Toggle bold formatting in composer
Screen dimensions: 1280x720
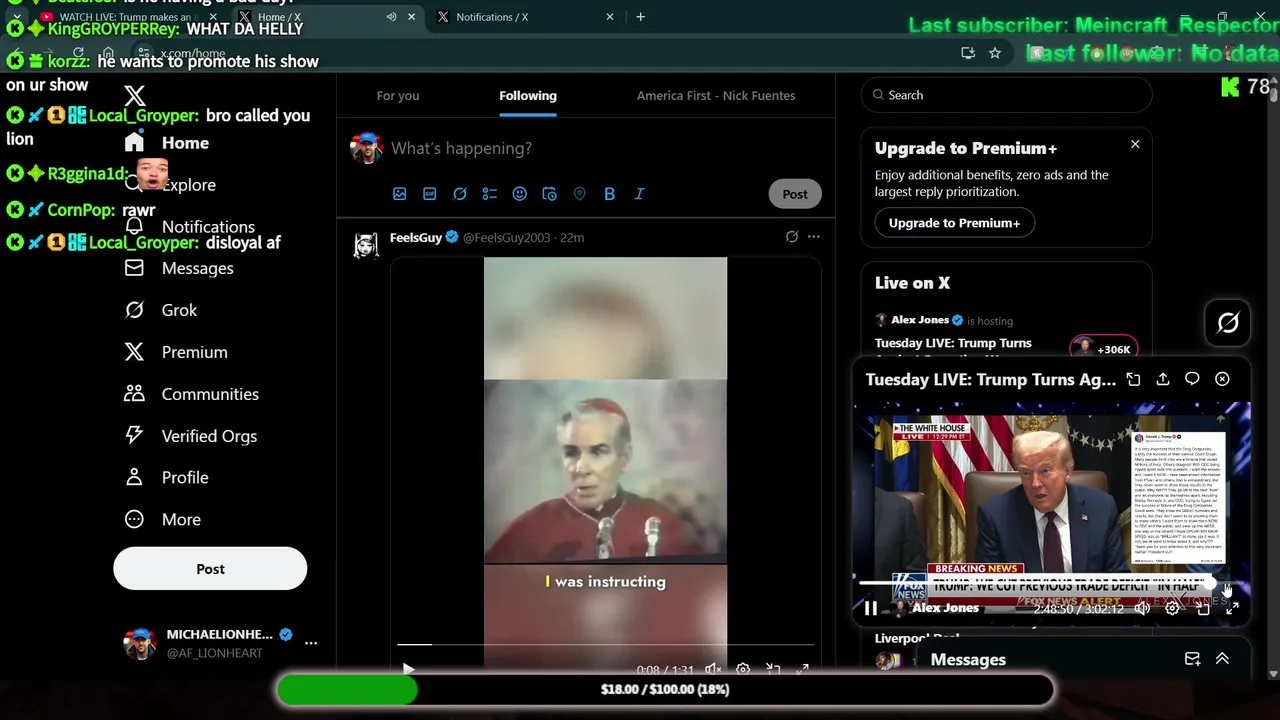click(609, 194)
